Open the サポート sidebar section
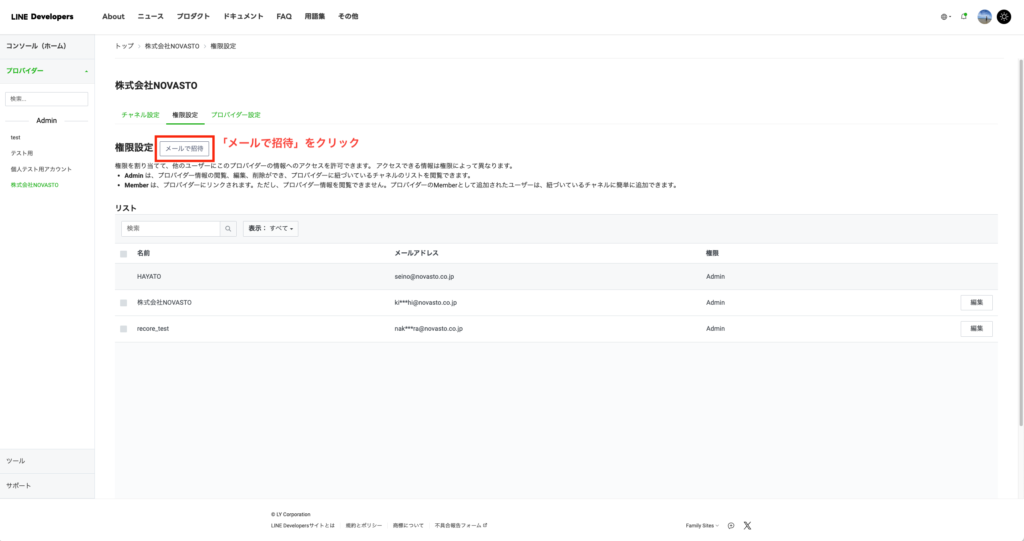The width and height of the screenshot is (1024, 541). pos(47,486)
